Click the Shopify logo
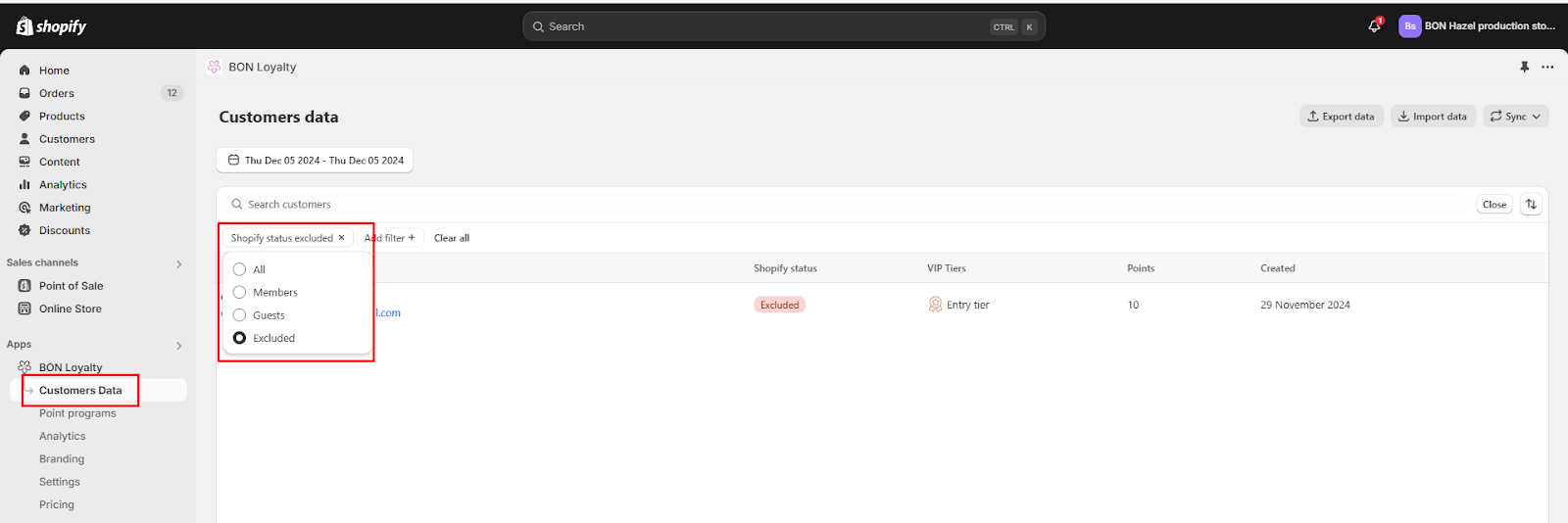The width and height of the screenshot is (1568, 523). point(51,26)
